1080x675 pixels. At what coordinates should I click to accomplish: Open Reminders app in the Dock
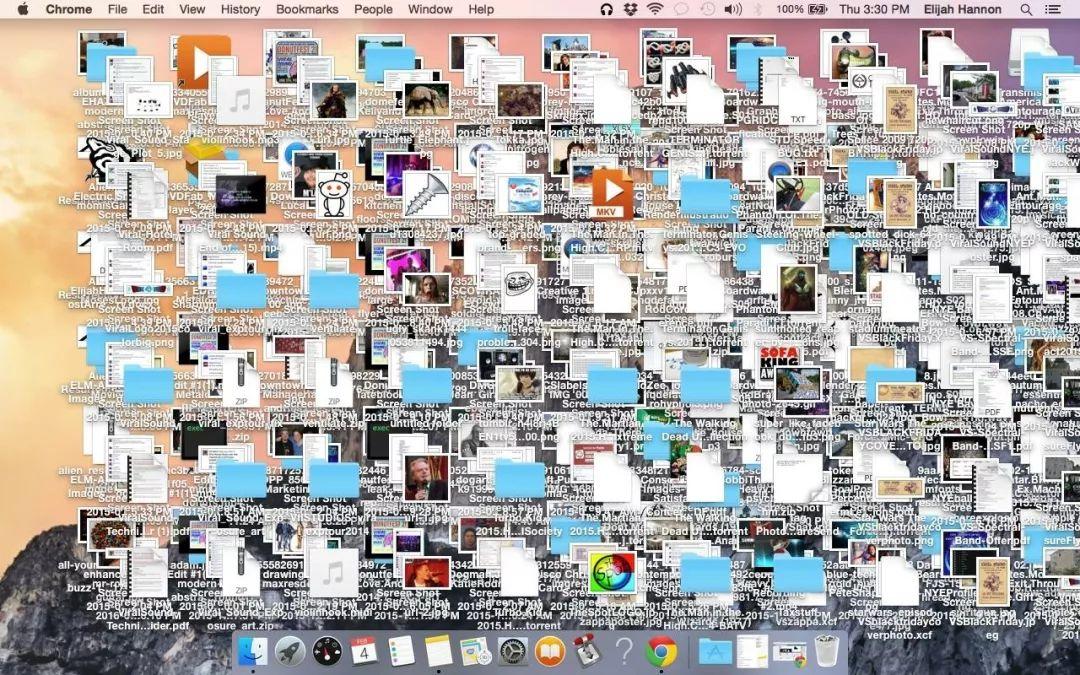pyautogui.click(x=401, y=650)
